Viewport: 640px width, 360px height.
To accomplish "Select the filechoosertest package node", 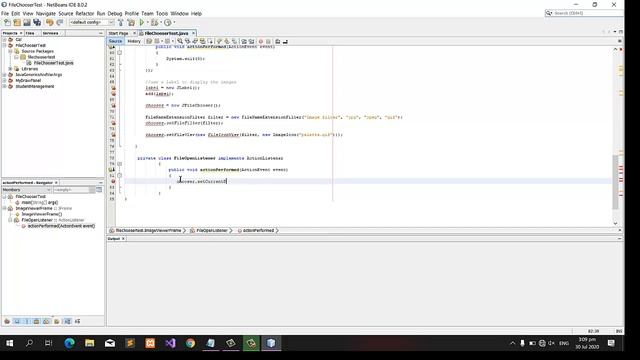I will (41, 57).
